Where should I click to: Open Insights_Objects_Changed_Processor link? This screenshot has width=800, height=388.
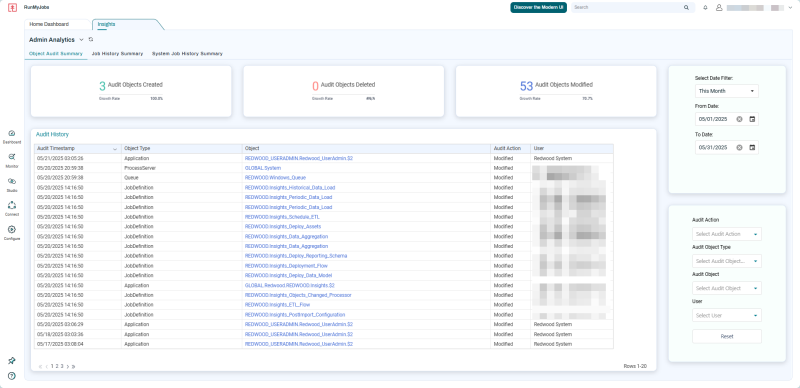[x=298, y=295]
